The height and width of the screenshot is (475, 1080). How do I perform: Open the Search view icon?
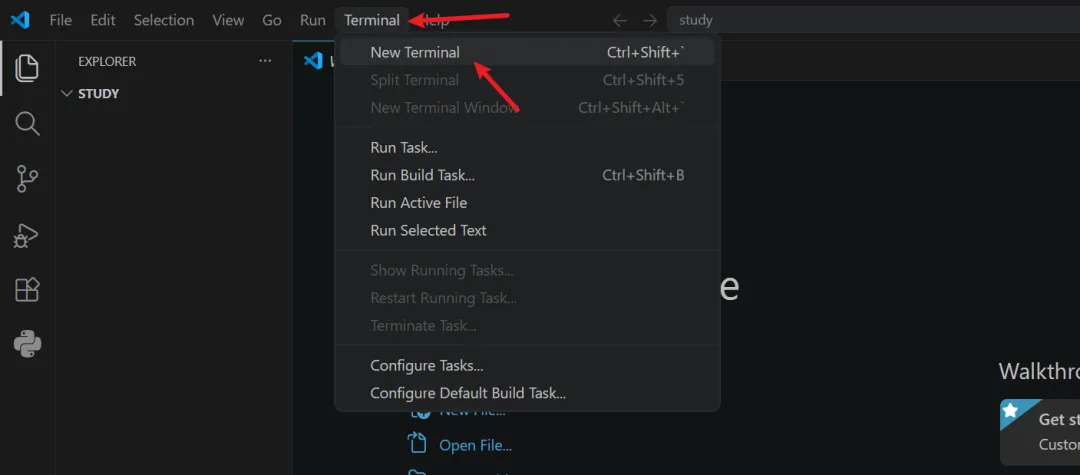coord(27,124)
